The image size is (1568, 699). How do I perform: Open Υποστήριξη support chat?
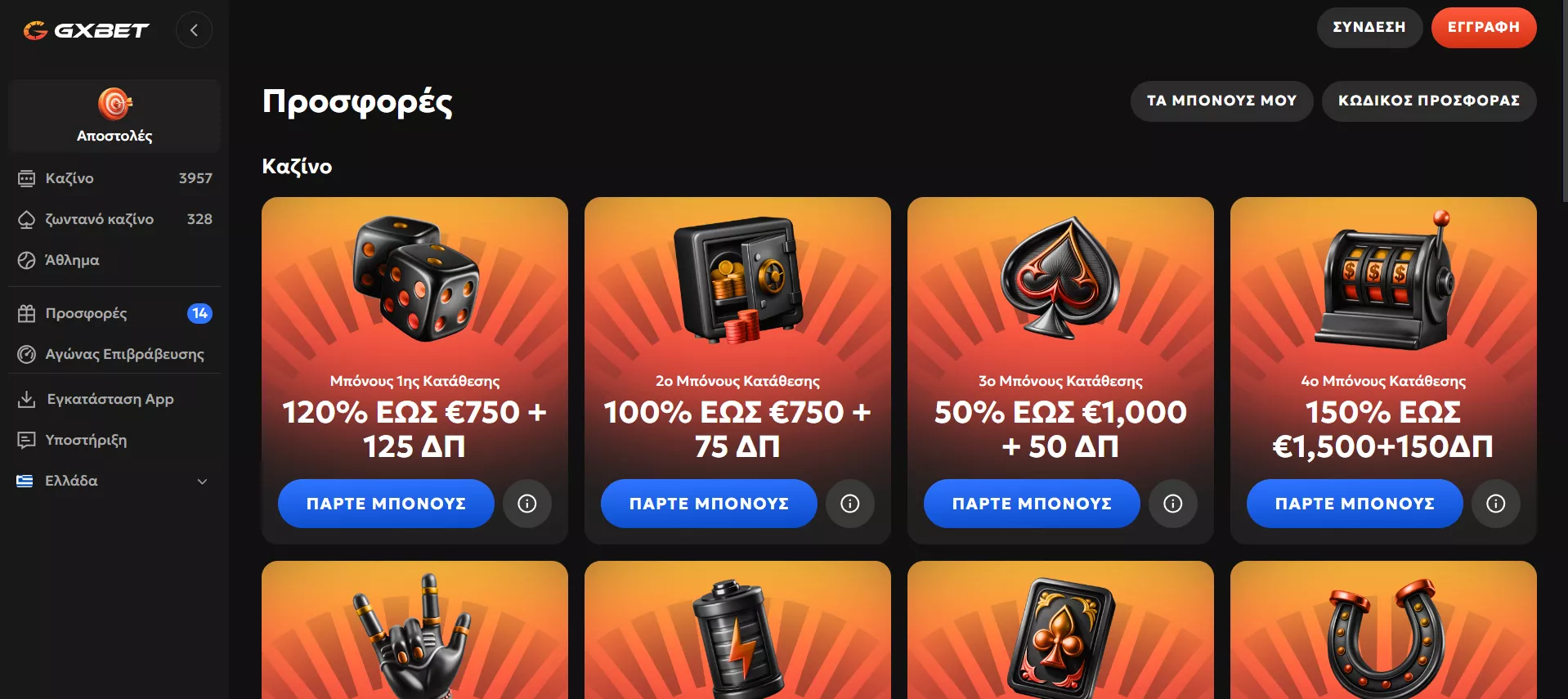click(114, 440)
